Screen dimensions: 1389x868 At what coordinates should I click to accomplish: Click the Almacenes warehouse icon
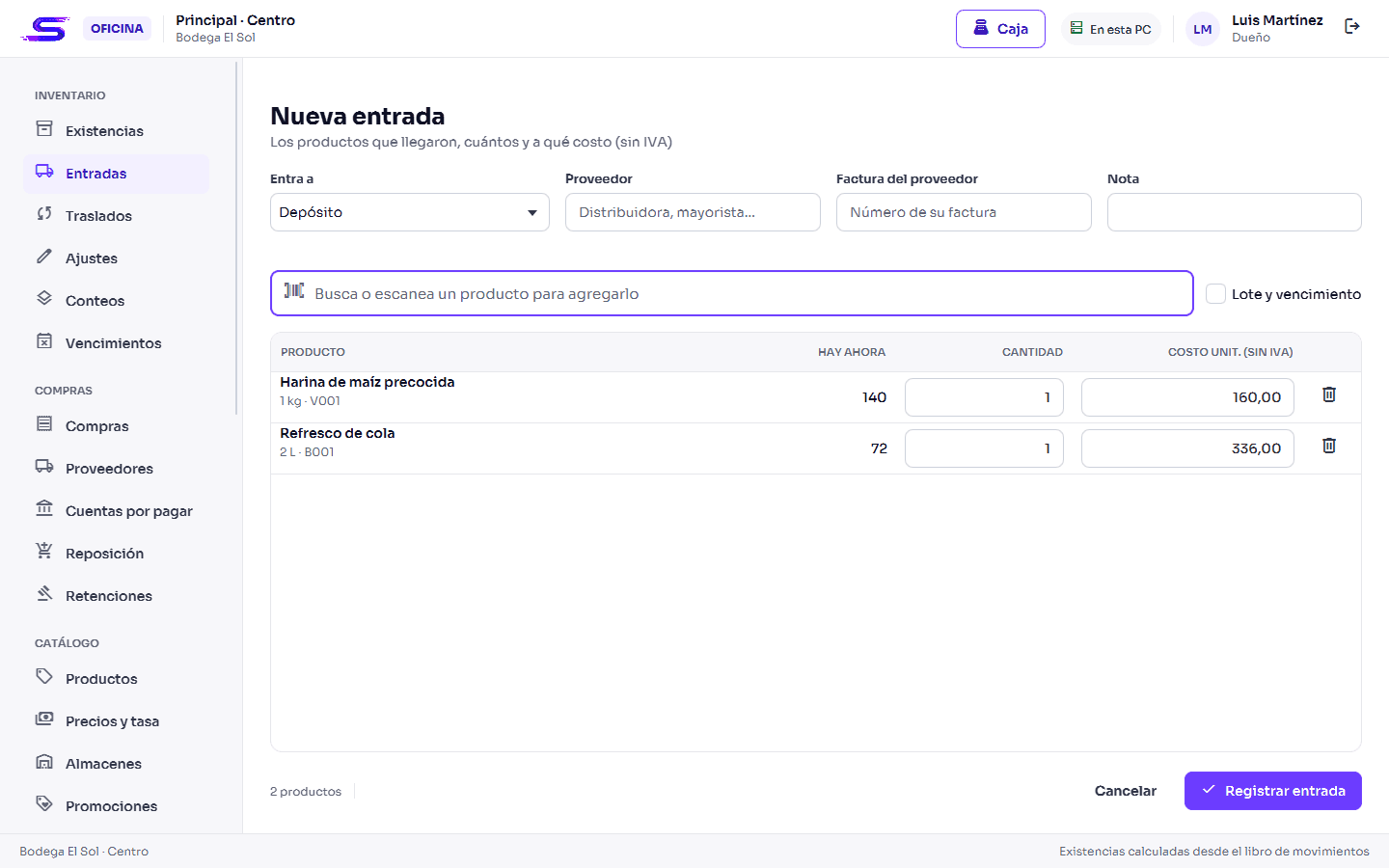coord(44,762)
